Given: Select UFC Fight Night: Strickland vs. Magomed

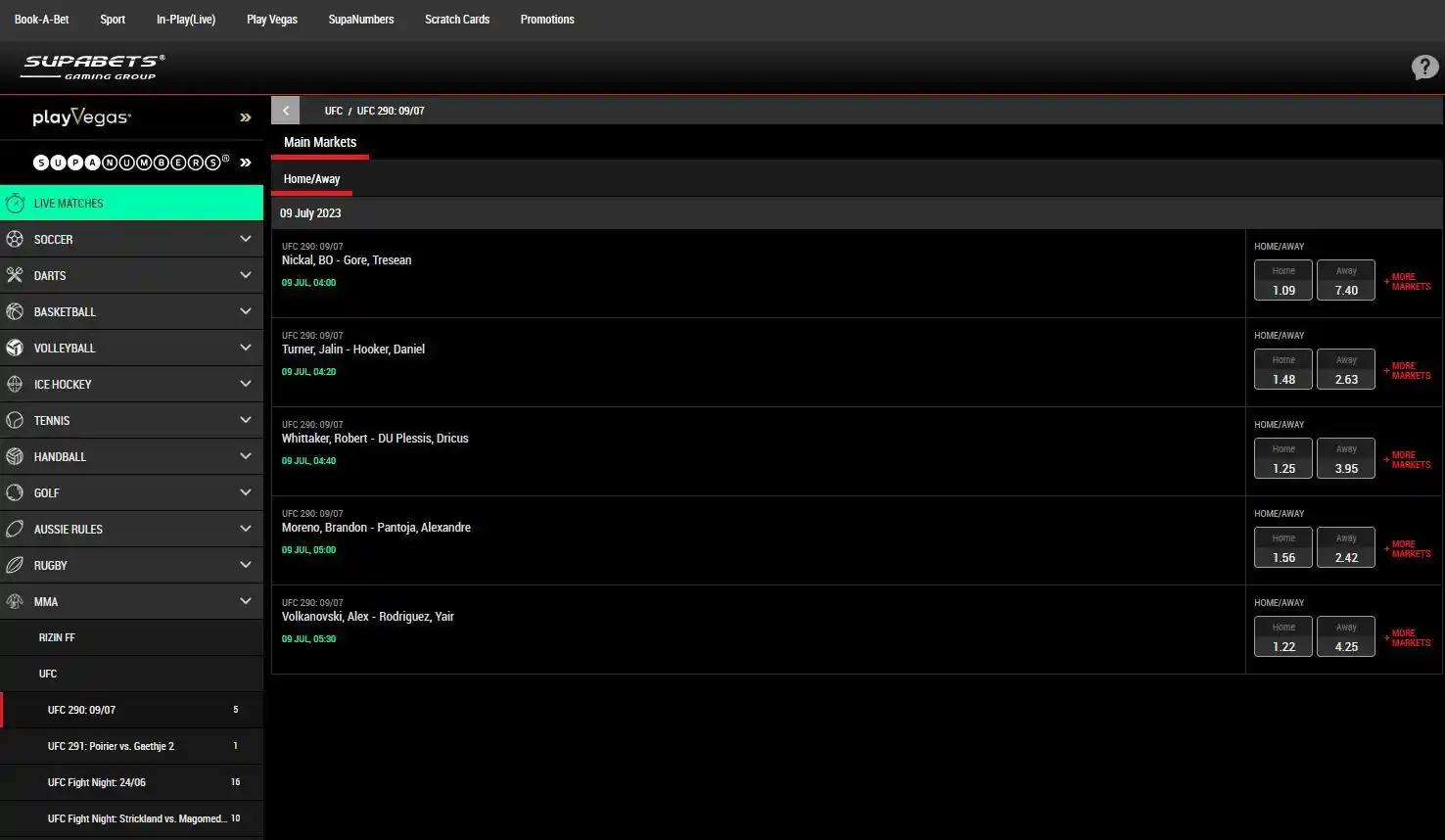Looking at the screenshot, I should point(131,818).
